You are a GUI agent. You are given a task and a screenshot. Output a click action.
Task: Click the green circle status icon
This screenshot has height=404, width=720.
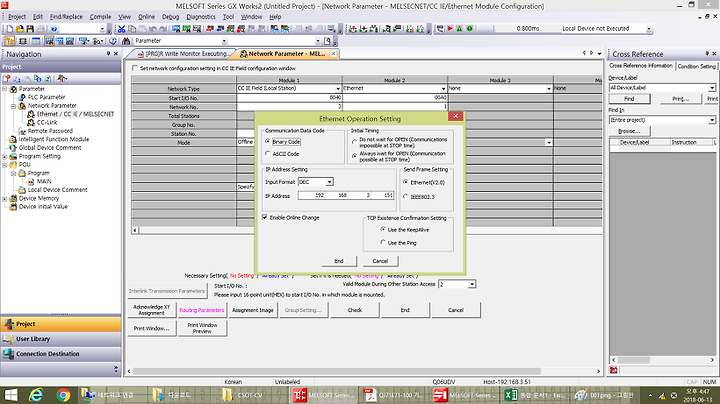click(470, 28)
